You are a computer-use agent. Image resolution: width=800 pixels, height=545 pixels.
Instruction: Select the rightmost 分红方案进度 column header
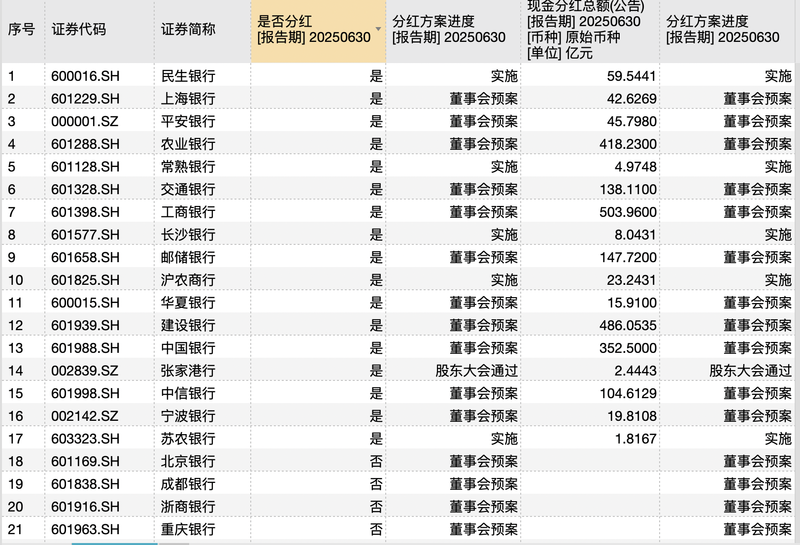pos(721,30)
